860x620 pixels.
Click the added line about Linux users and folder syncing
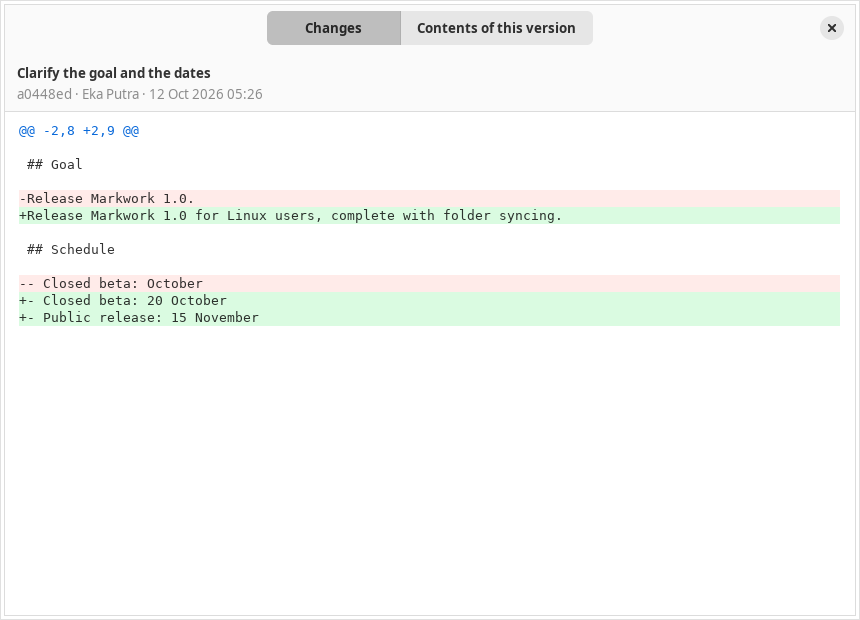[x=429, y=216]
